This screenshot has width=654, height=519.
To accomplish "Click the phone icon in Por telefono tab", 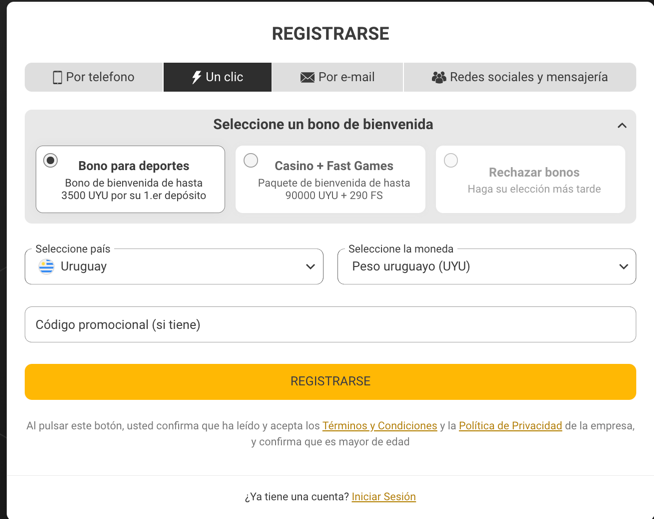I will [x=57, y=78].
